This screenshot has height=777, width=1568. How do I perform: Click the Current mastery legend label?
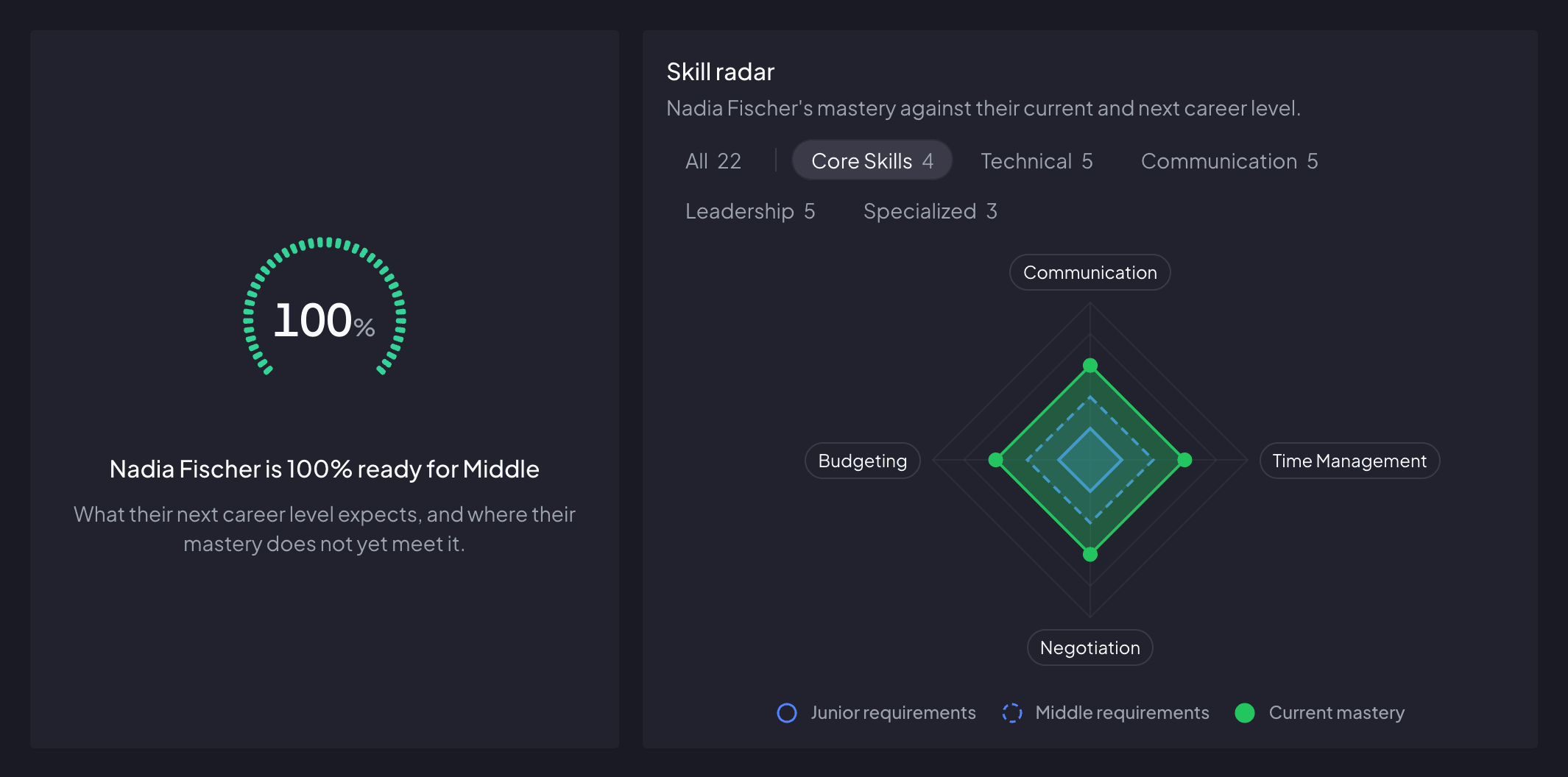tap(1337, 712)
